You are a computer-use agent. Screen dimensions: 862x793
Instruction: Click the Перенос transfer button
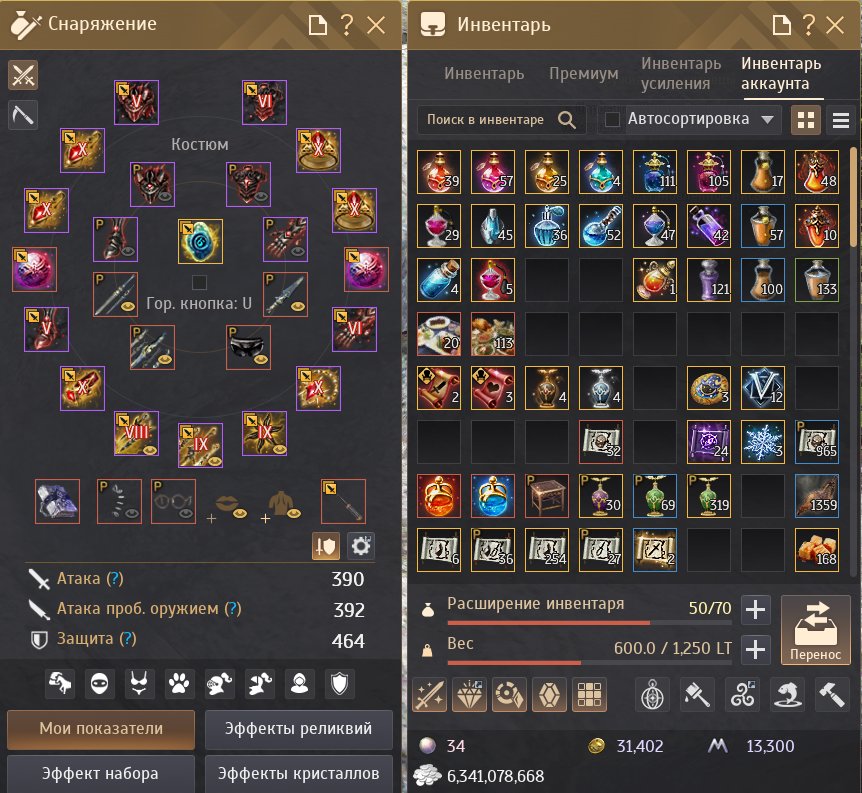815,630
